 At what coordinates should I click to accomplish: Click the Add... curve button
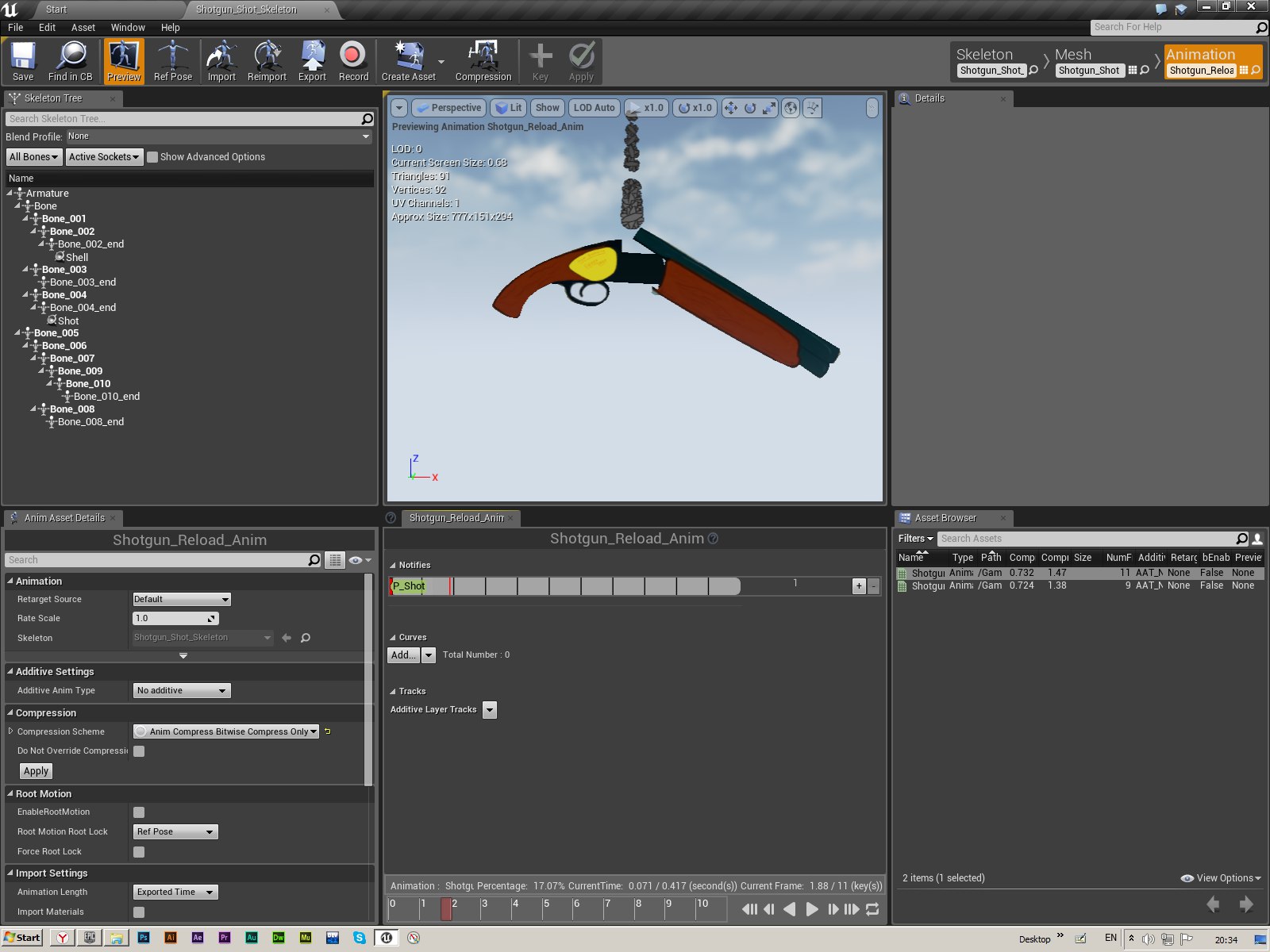pos(404,655)
